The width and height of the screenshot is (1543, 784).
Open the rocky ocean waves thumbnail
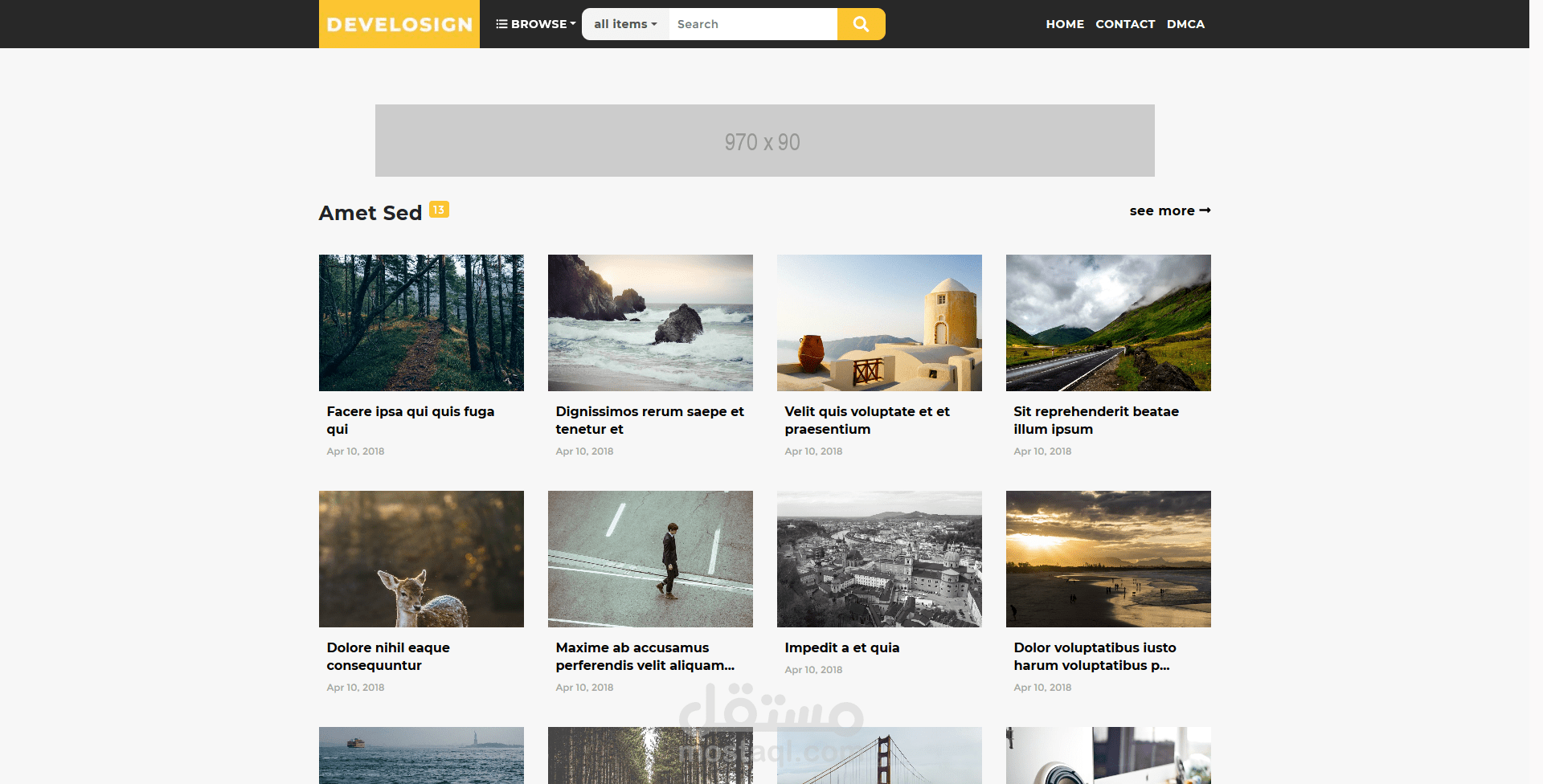point(650,323)
